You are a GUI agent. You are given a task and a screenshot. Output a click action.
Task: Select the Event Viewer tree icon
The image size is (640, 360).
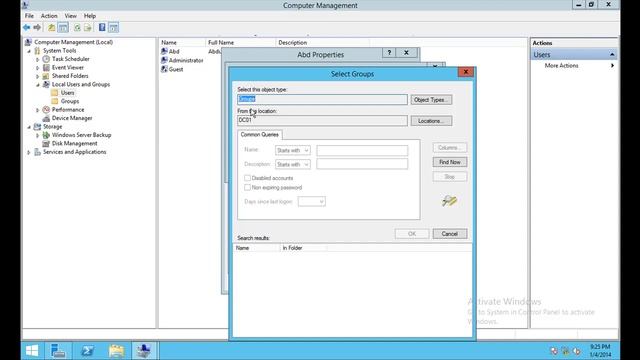[x=46, y=67]
